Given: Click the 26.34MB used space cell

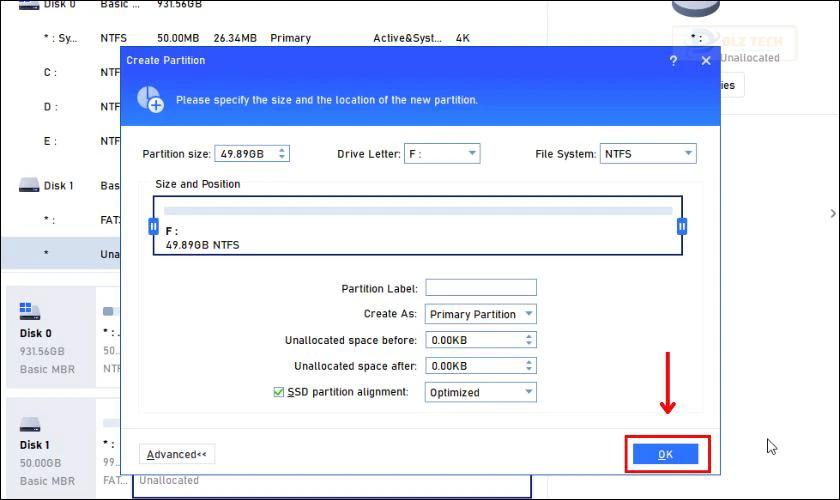Looking at the screenshot, I should click(x=235, y=38).
